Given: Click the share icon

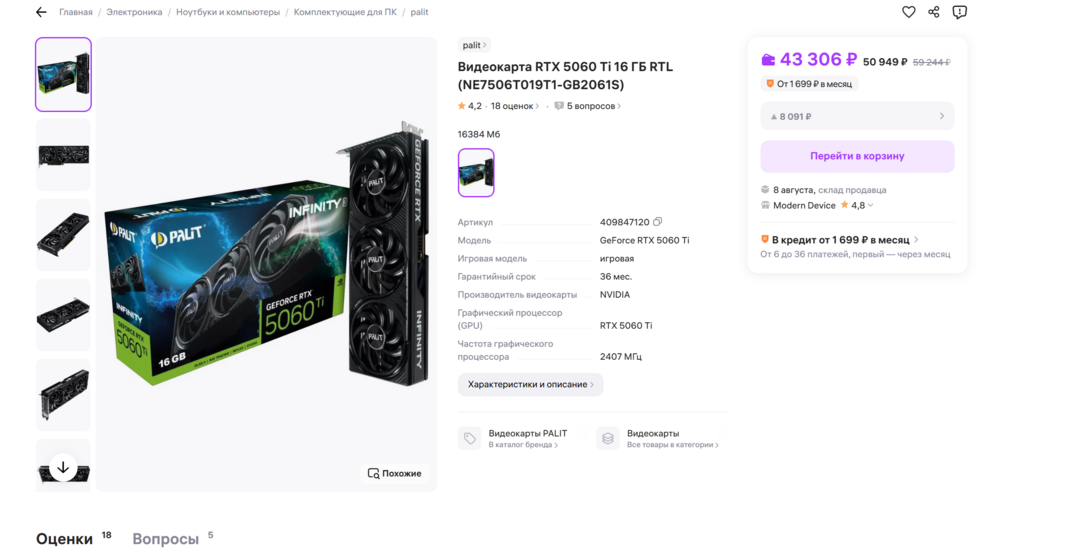Looking at the screenshot, I should [x=934, y=12].
